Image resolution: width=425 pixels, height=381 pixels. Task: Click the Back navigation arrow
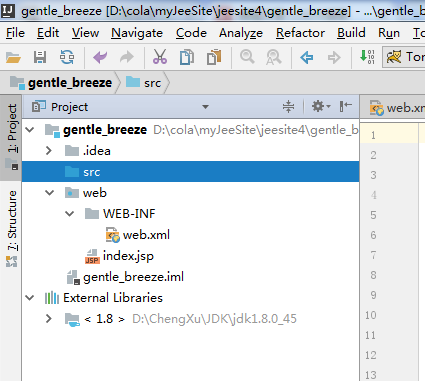[x=307, y=57]
